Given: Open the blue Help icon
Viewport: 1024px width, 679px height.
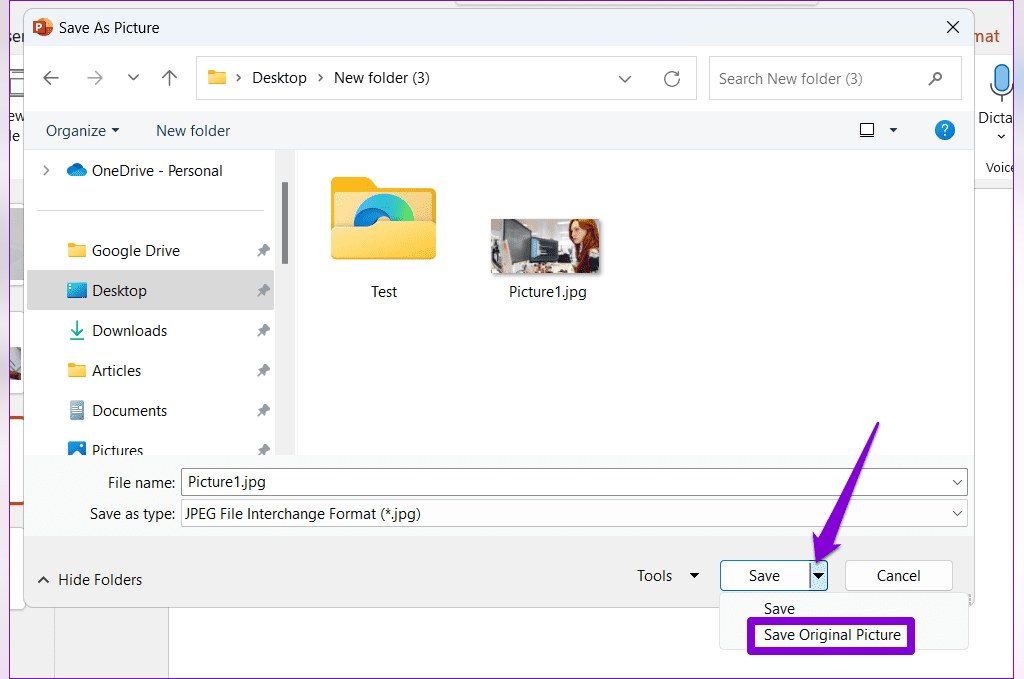Looking at the screenshot, I should (944, 130).
